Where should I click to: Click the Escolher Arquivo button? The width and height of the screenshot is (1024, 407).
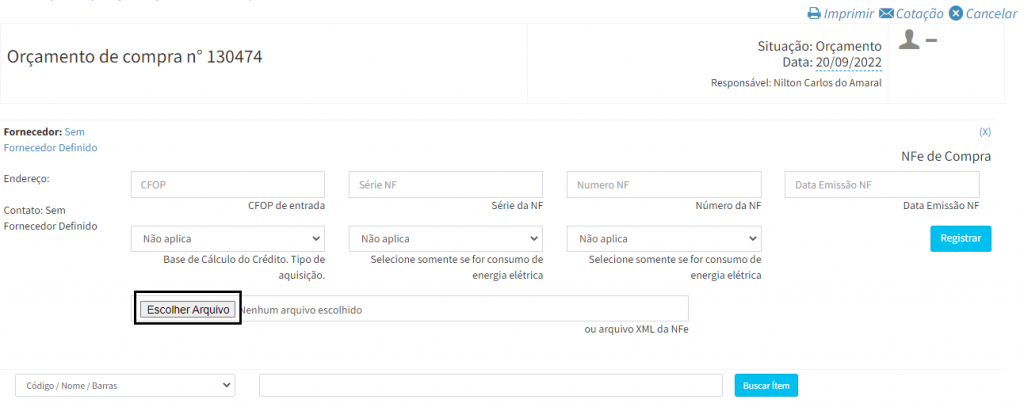point(188,310)
